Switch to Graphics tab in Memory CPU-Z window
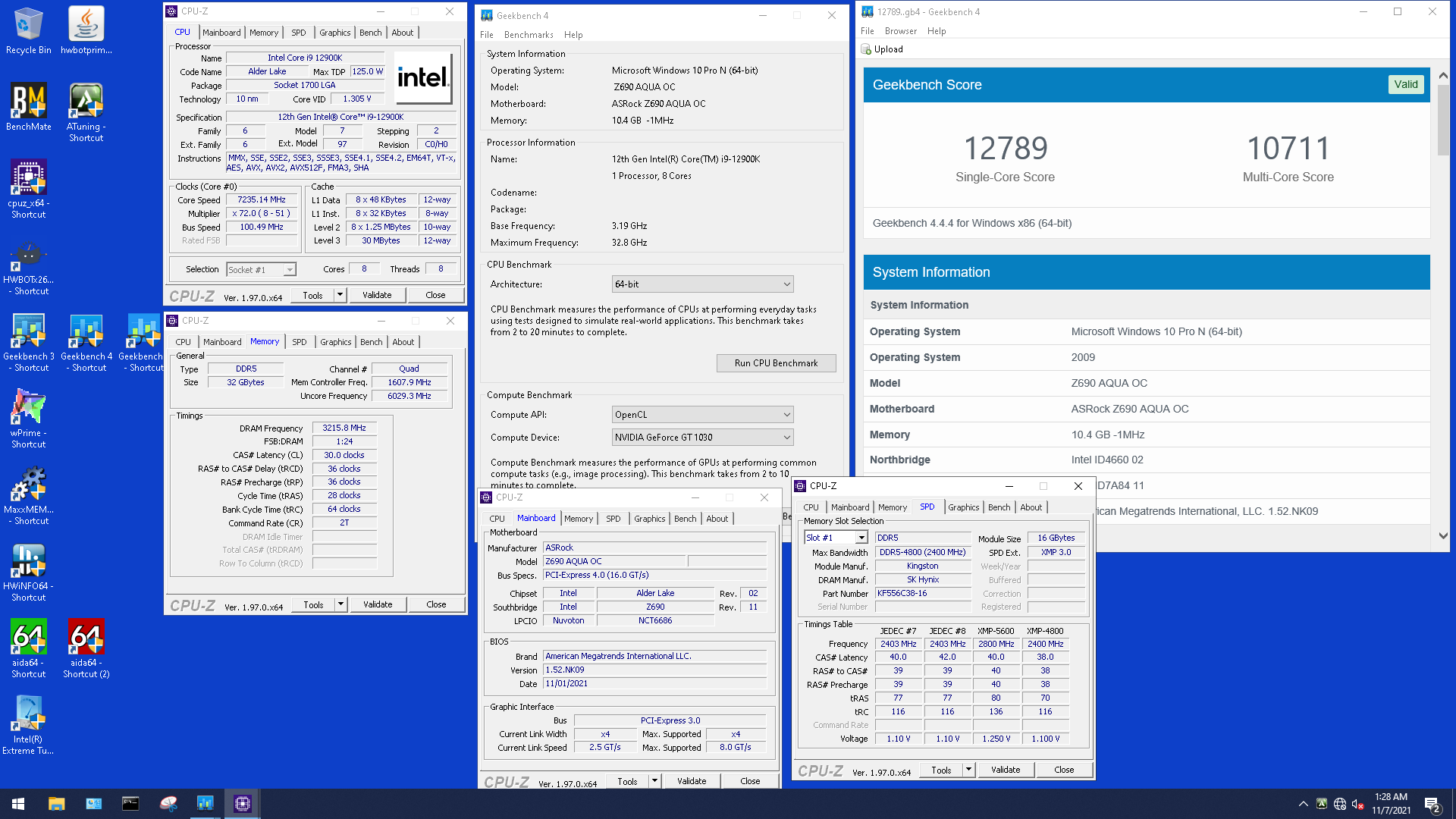Viewport: 1456px width, 819px height. pos(335,342)
